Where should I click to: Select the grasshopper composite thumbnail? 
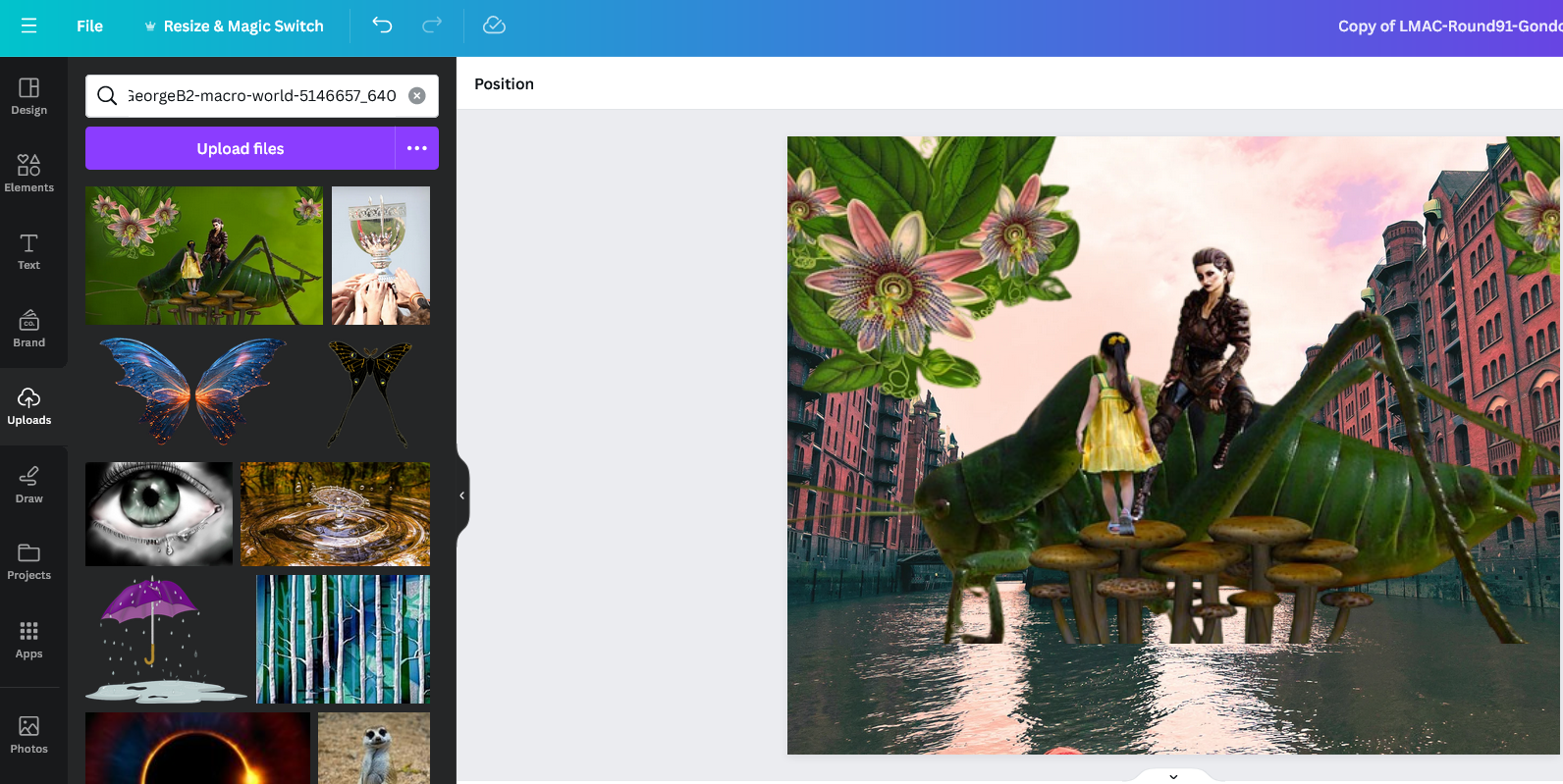point(204,255)
